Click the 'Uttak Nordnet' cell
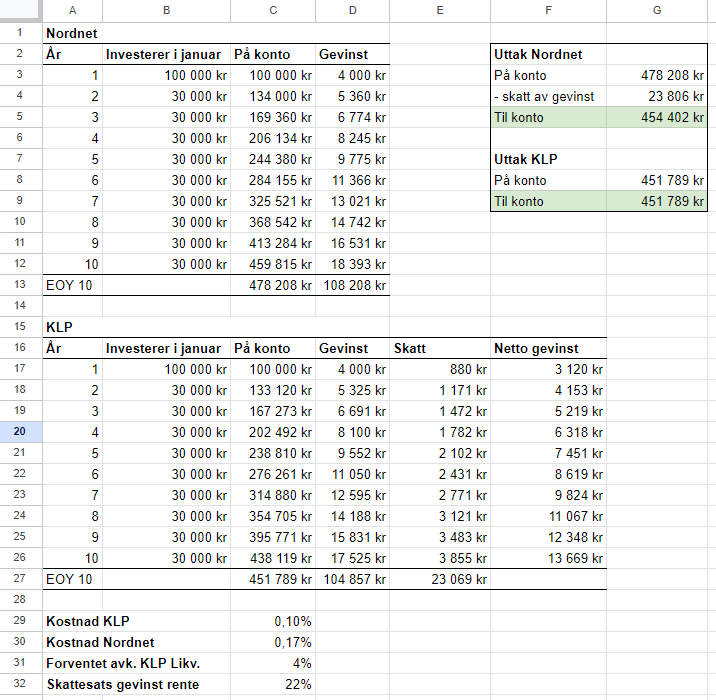The width and height of the screenshot is (716, 700). (548, 54)
